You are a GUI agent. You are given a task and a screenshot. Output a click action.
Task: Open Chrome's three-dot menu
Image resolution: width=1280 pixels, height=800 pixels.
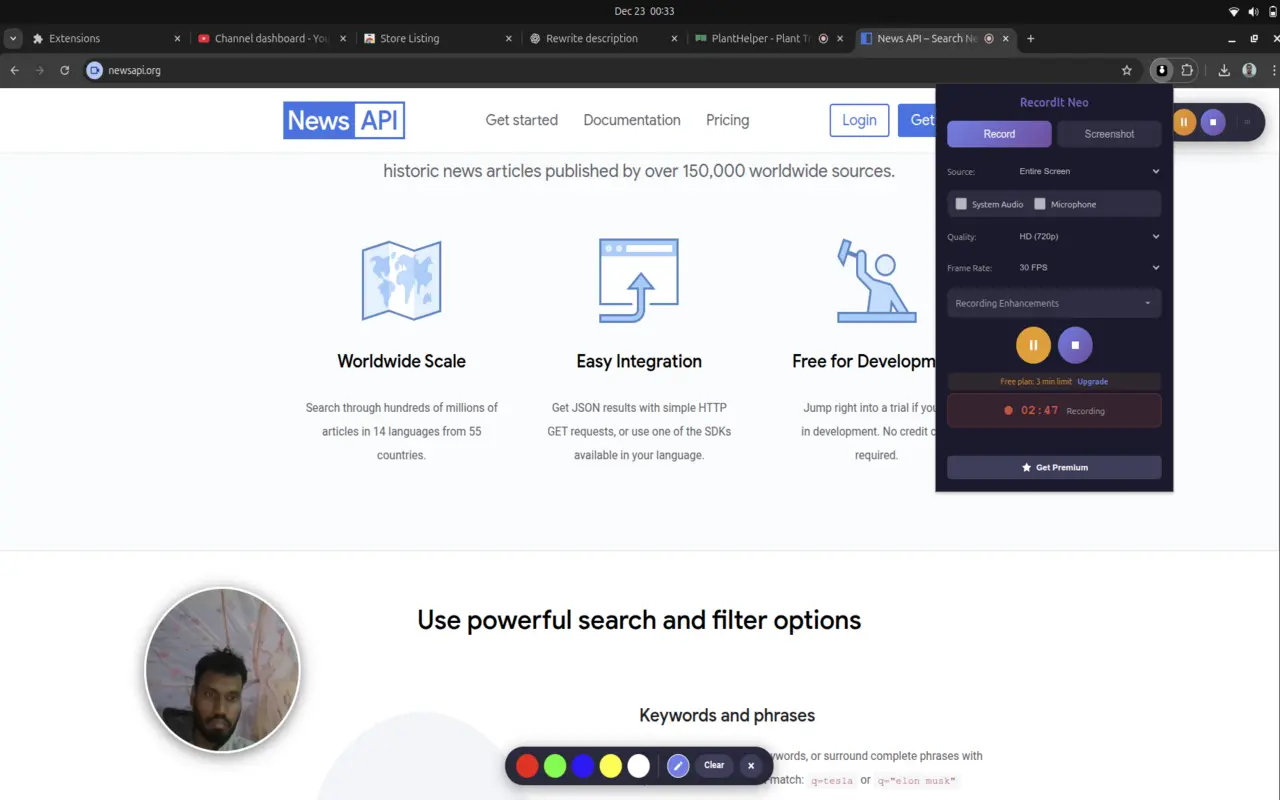[x=1273, y=70]
